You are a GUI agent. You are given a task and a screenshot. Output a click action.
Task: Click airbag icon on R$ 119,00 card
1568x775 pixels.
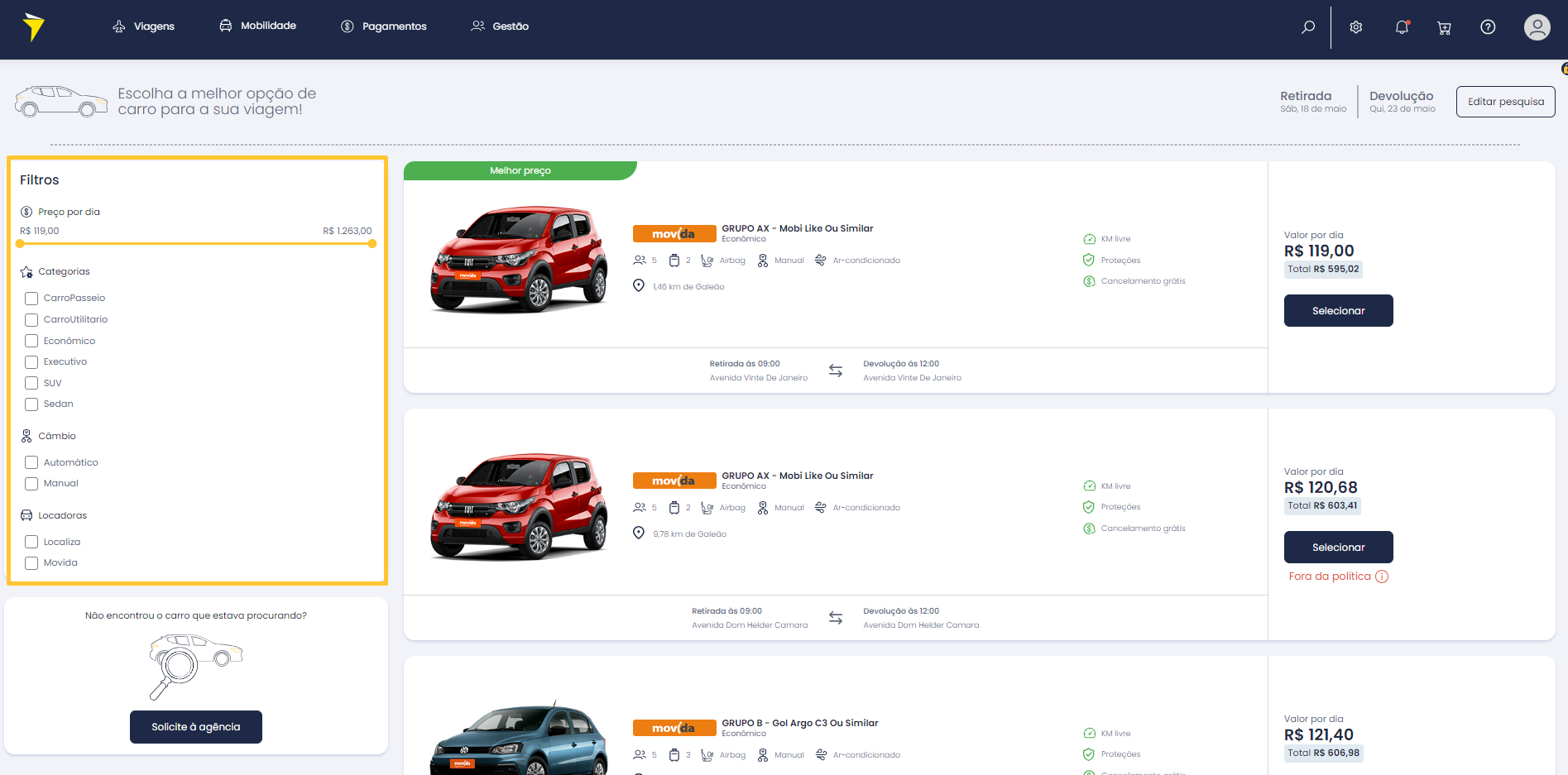[x=707, y=261]
